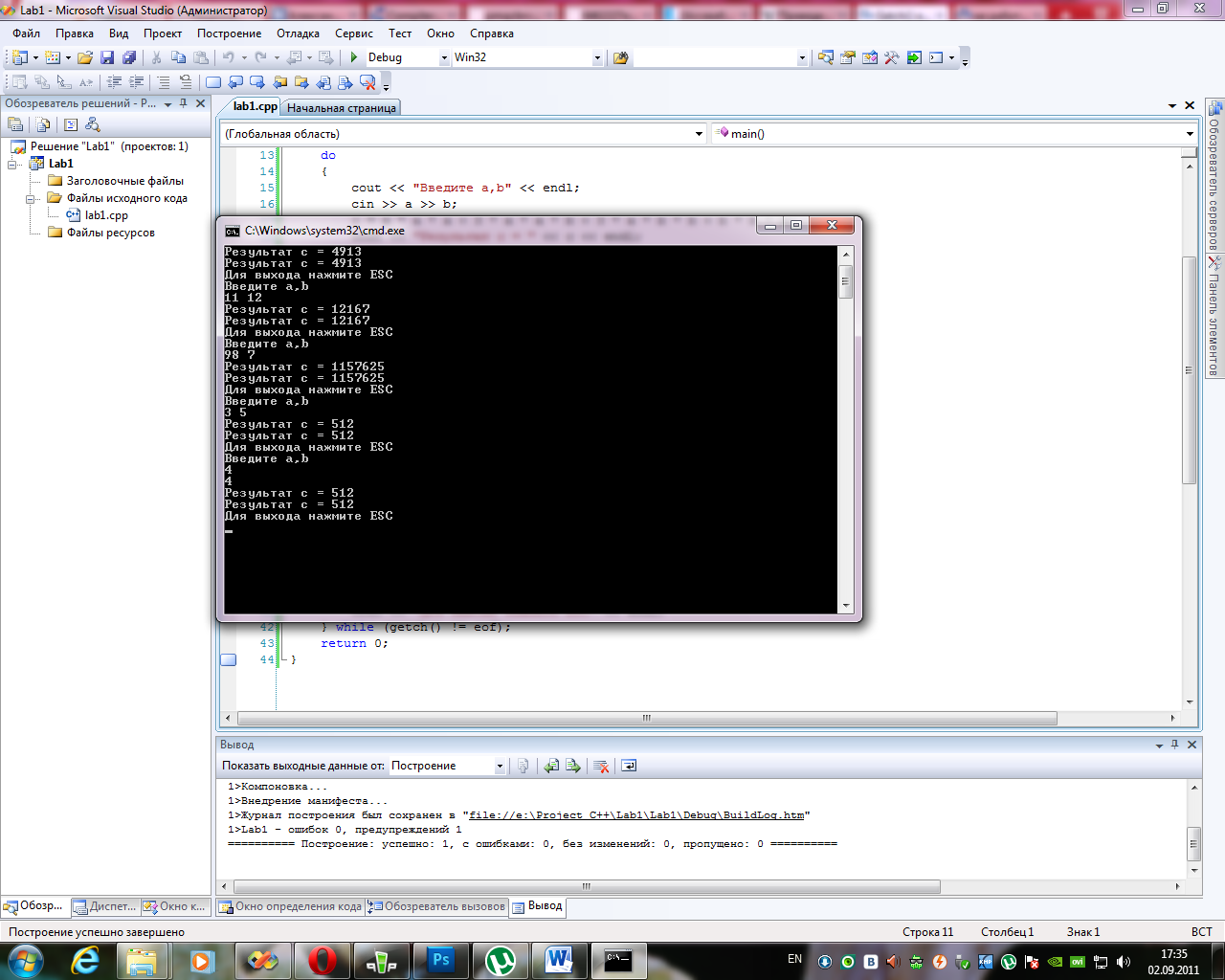Viewport: 1225px width, 980px height.
Task: Open Windows Start button
Action: pos(25,961)
